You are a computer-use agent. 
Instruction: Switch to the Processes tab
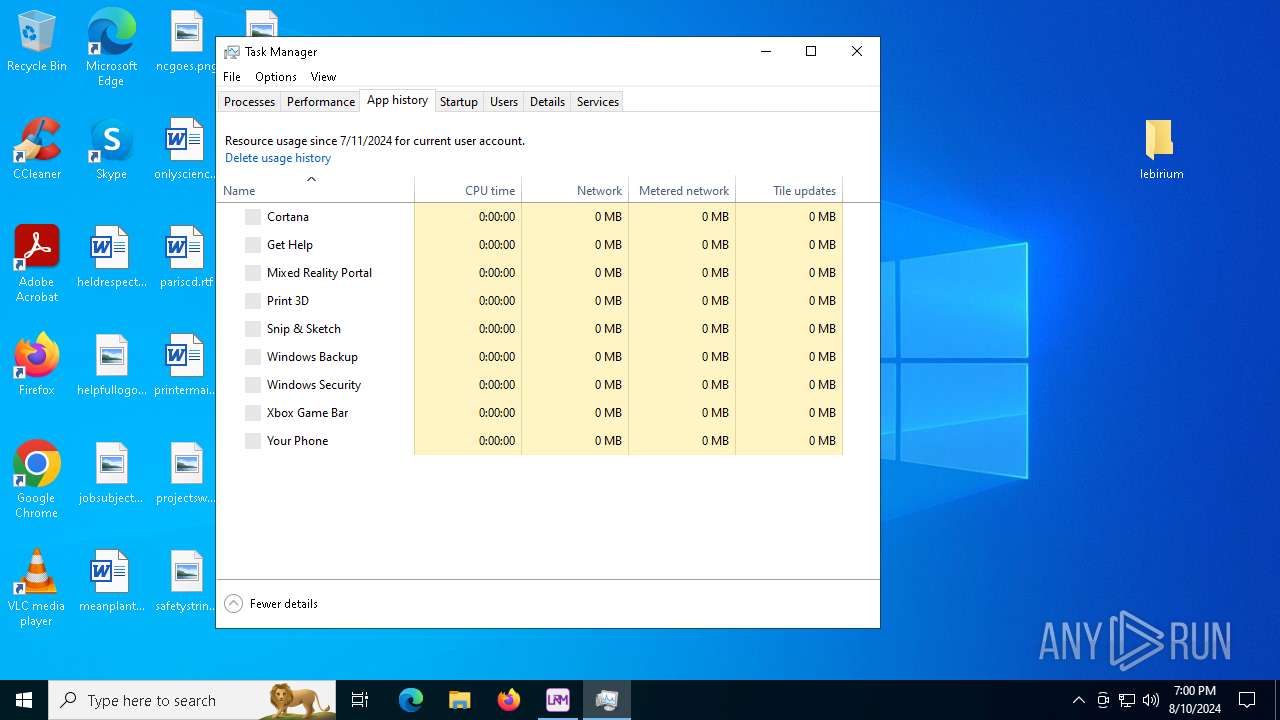[249, 102]
